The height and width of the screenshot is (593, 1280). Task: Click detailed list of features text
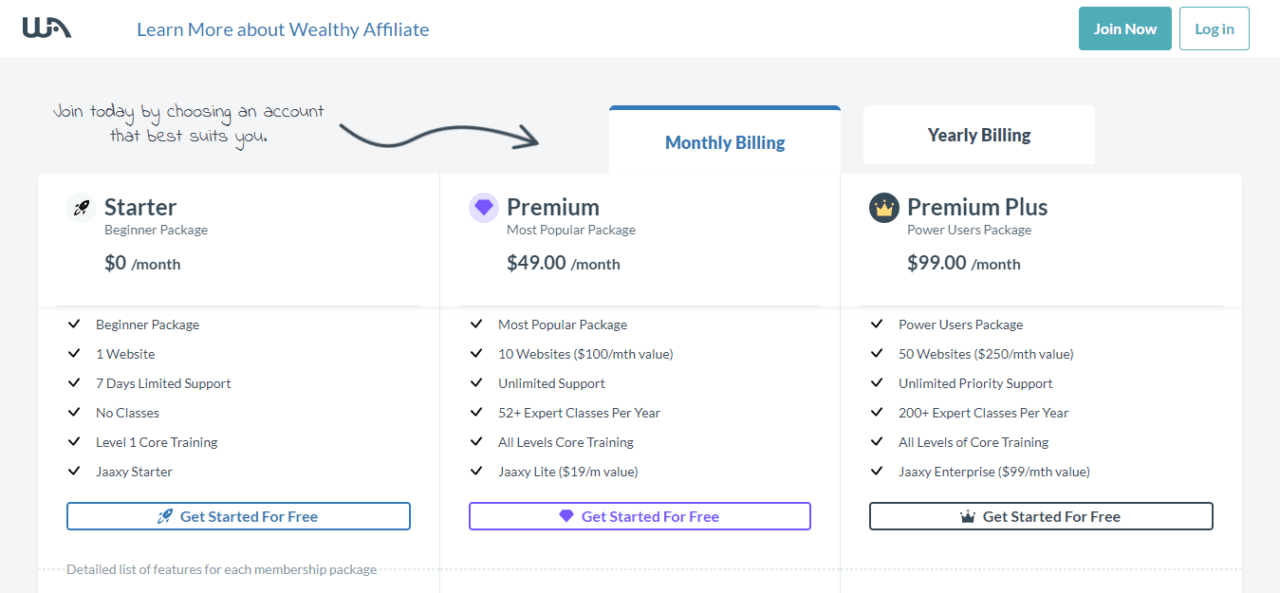coord(222,569)
